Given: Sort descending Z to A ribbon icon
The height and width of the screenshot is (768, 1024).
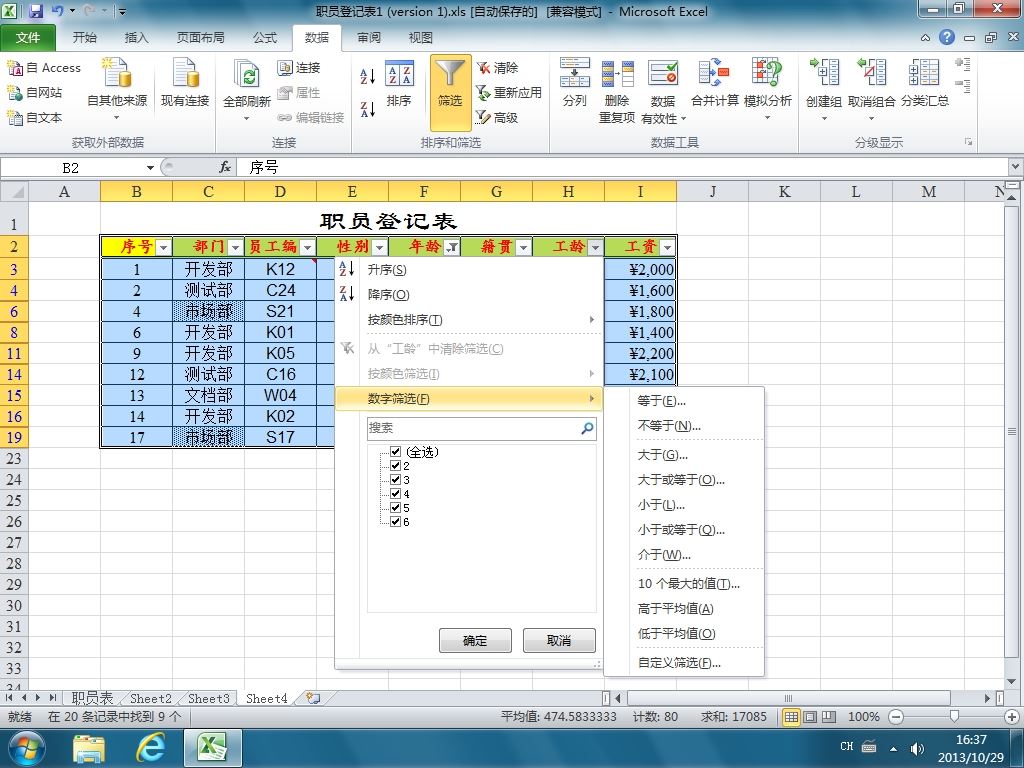Looking at the screenshot, I should (x=368, y=109).
